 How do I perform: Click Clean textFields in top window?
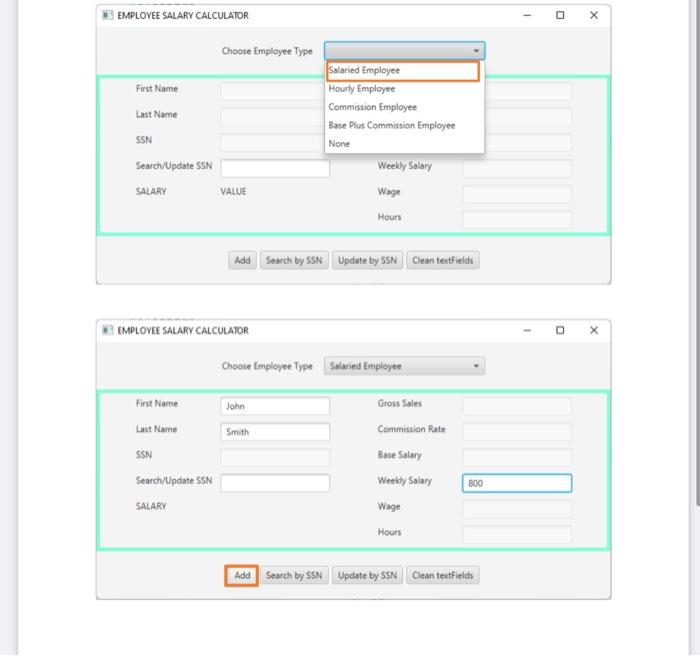tap(442, 260)
